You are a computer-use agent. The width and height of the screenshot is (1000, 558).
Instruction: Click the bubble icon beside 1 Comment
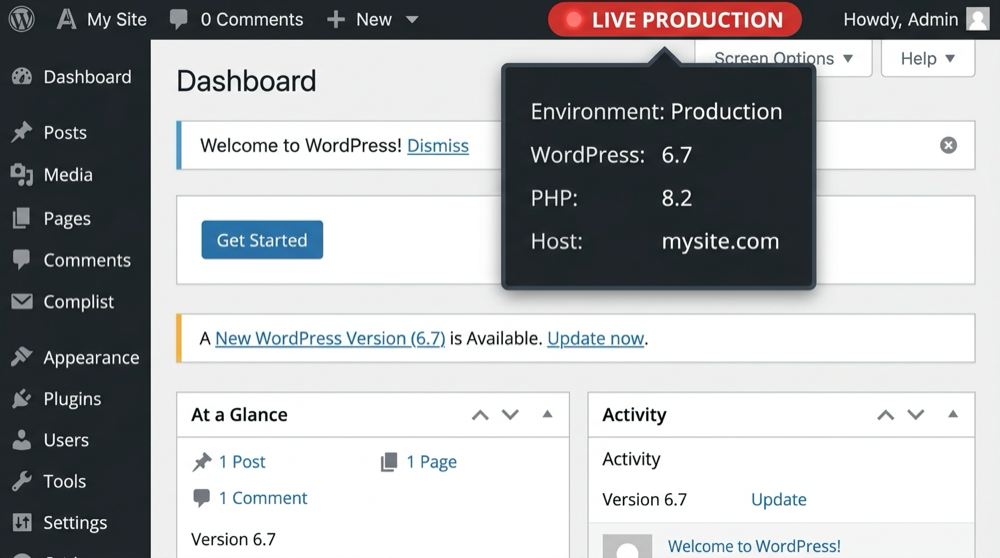[x=202, y=498]
